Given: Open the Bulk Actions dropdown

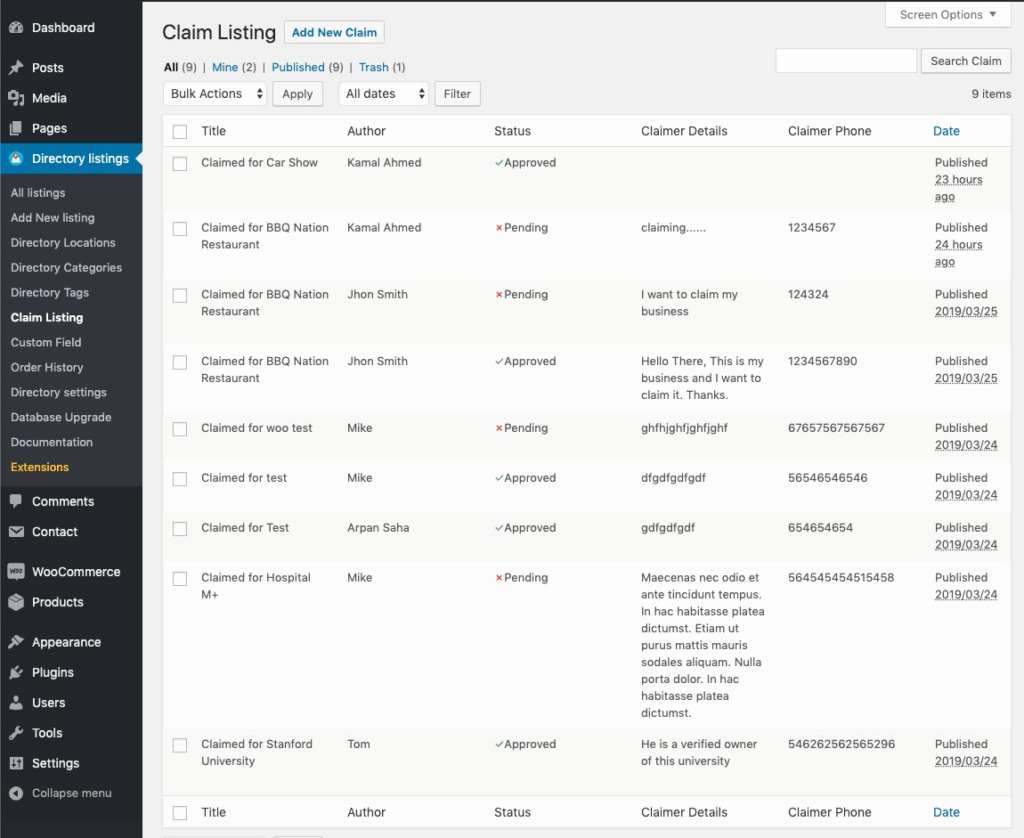Looking at the screenshot, I should pyautogui.click(x=215, y=94).
